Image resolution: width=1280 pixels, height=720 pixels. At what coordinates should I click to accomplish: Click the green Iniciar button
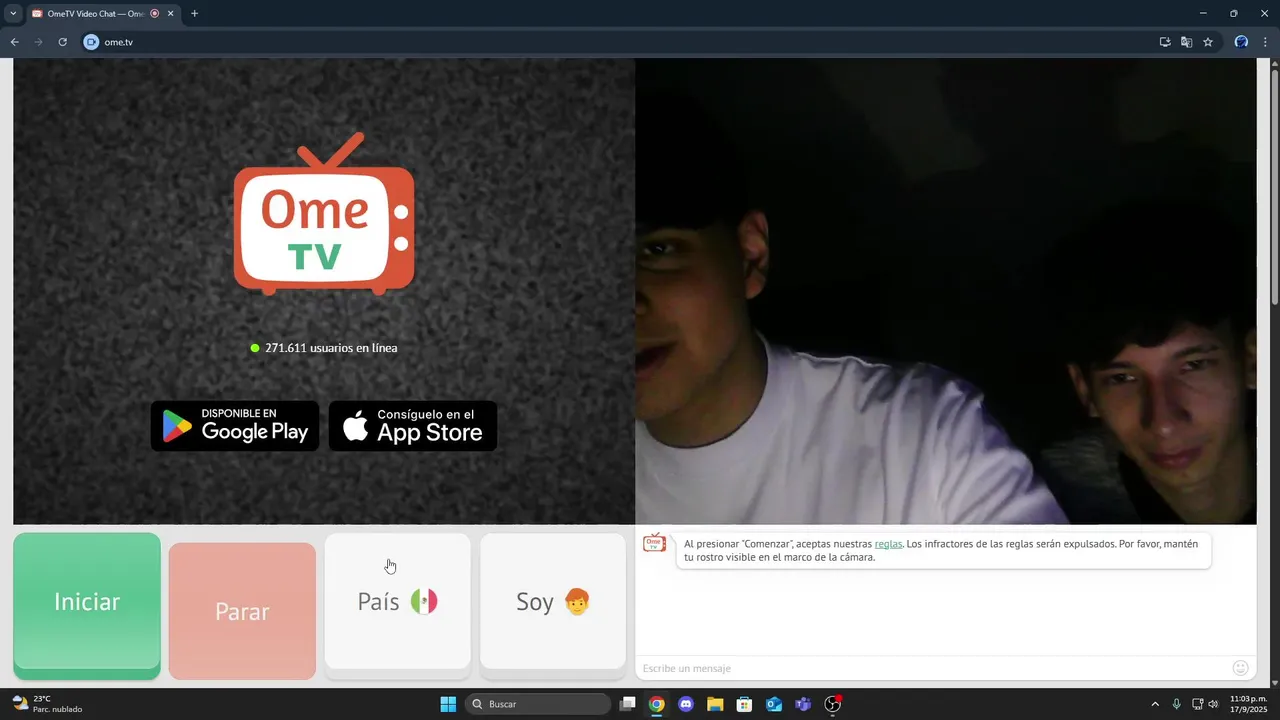click(x=87, y=606)
